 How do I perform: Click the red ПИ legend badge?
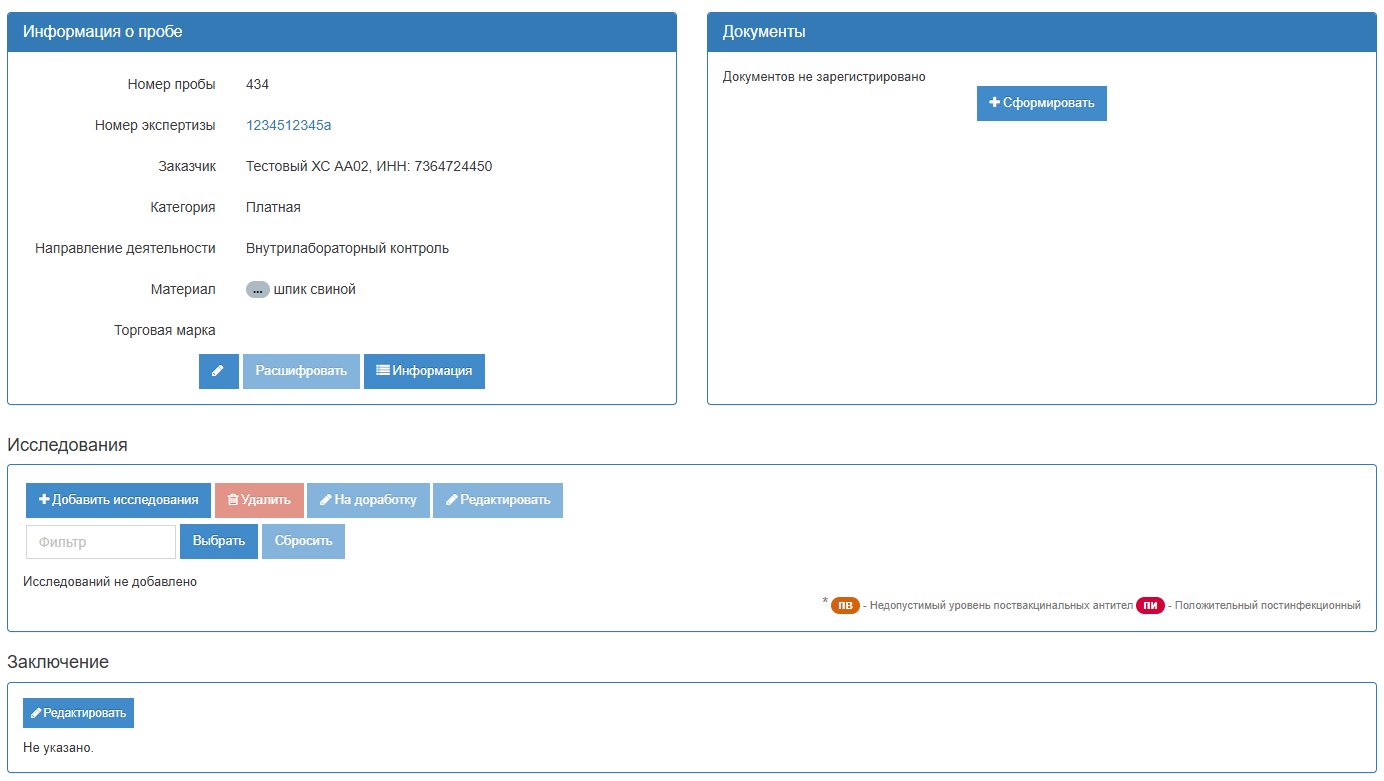pos(1150,605)
